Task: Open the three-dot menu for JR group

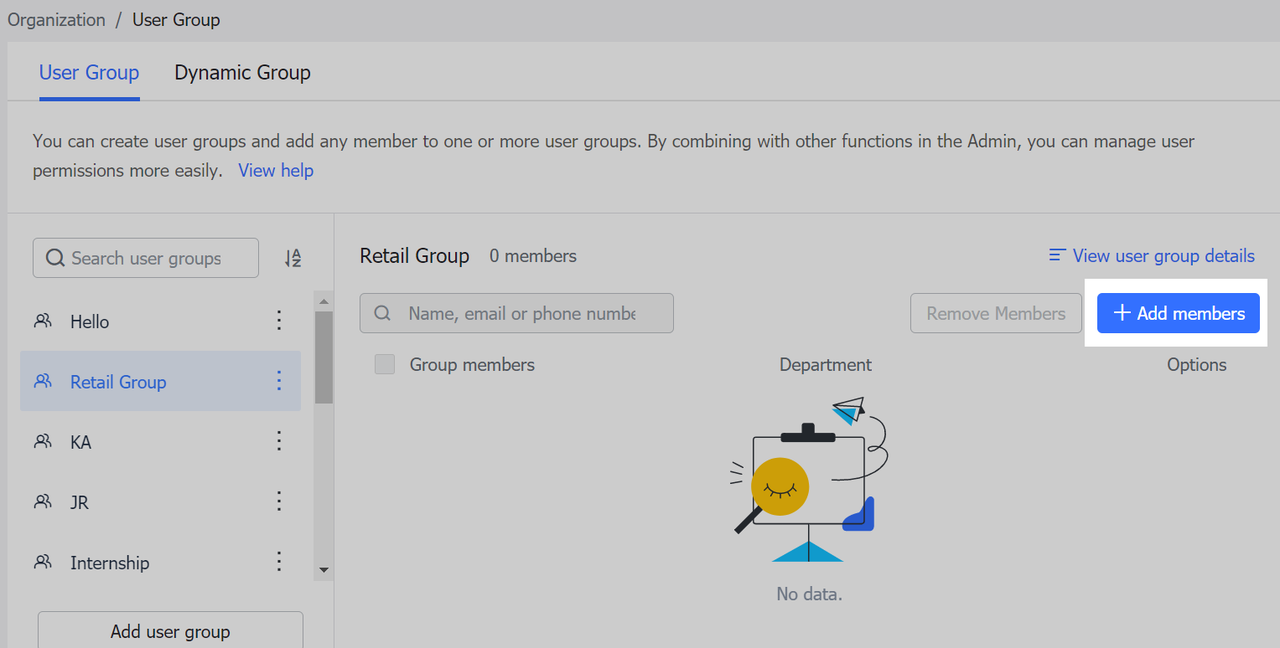Action: 279,501
